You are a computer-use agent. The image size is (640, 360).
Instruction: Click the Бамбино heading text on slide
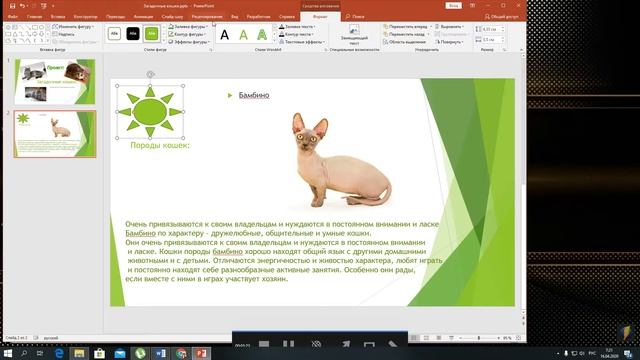coord(254,95)
